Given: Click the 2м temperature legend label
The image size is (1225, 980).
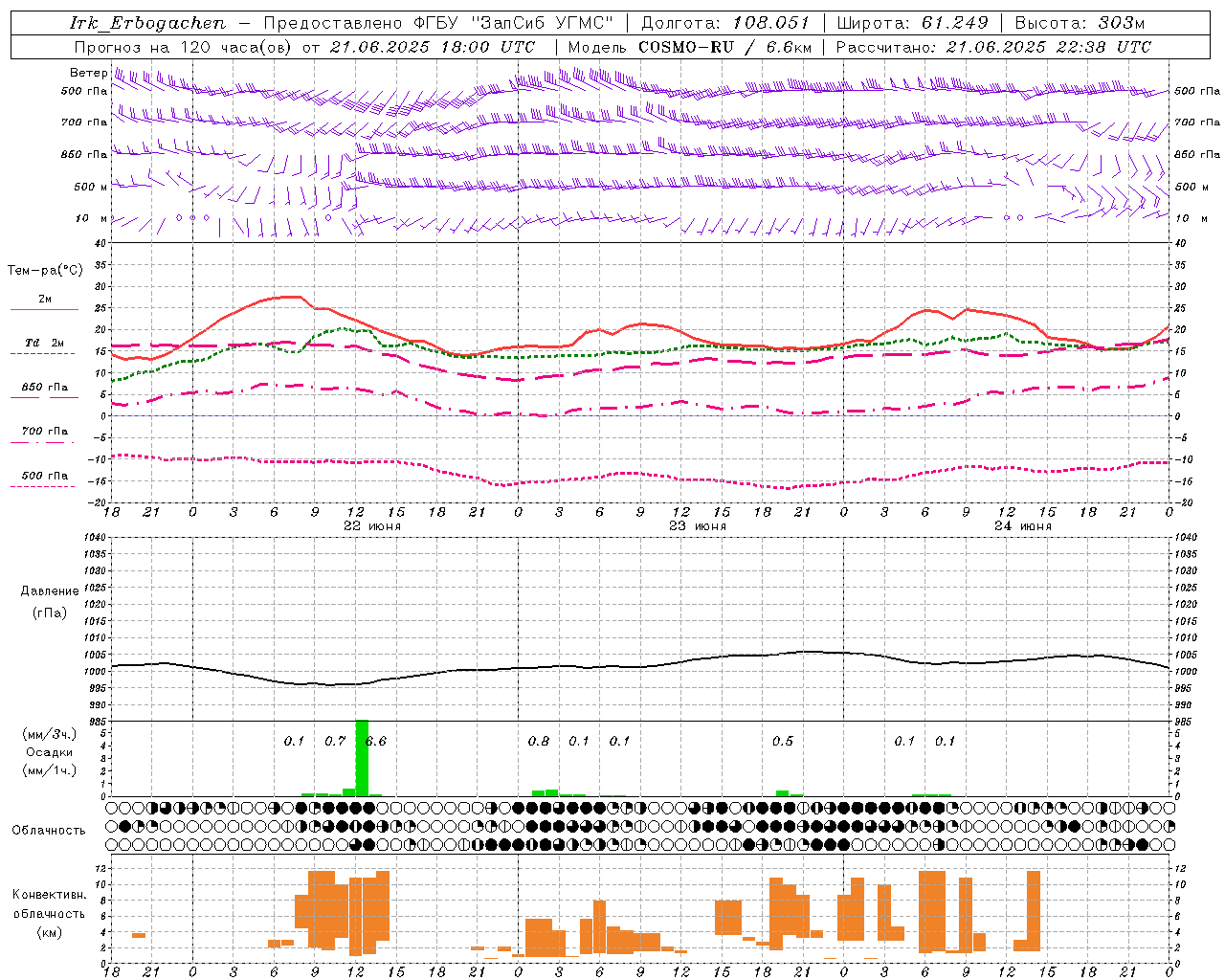Looking at the screenshot, I should click(x=45, y=300).
